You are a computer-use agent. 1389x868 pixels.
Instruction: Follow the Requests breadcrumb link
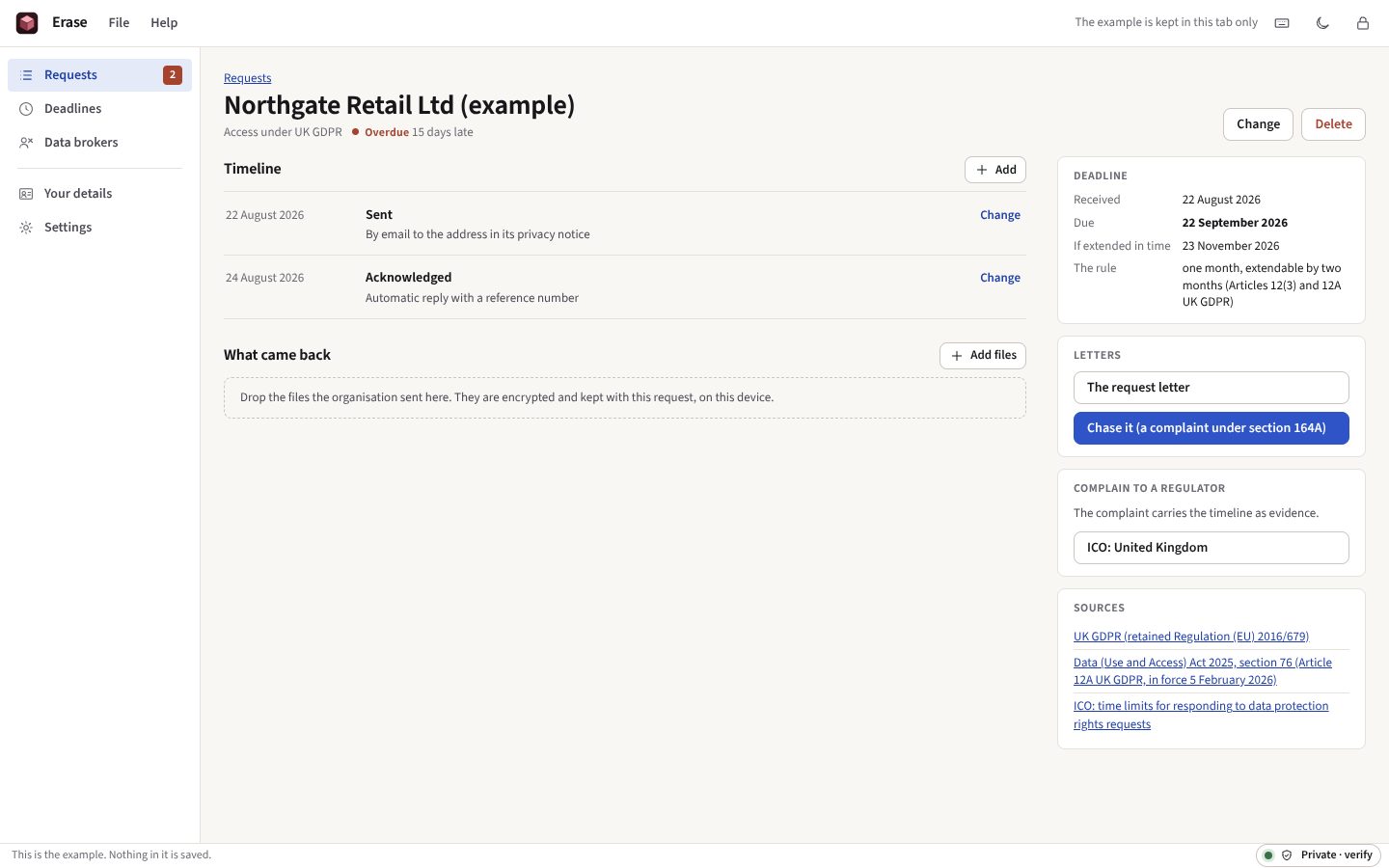point(248,78)
